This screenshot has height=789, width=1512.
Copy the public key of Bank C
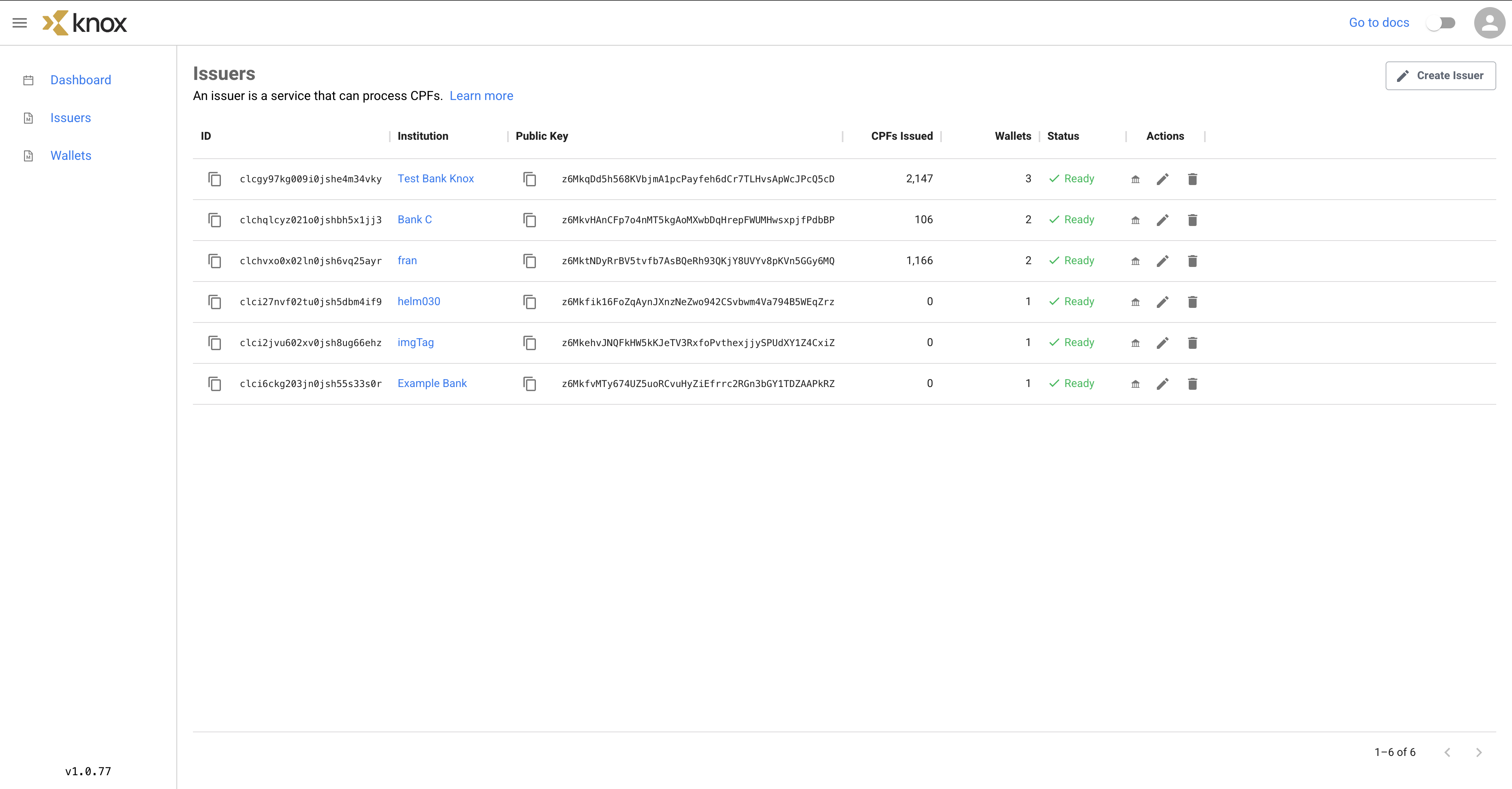[x=530, y=220]
